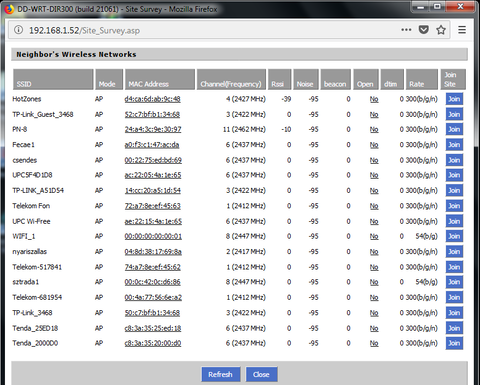The width and height of the screenshot is (480, 385).
Task: Click the MAC Address column header
Action: 159,79
